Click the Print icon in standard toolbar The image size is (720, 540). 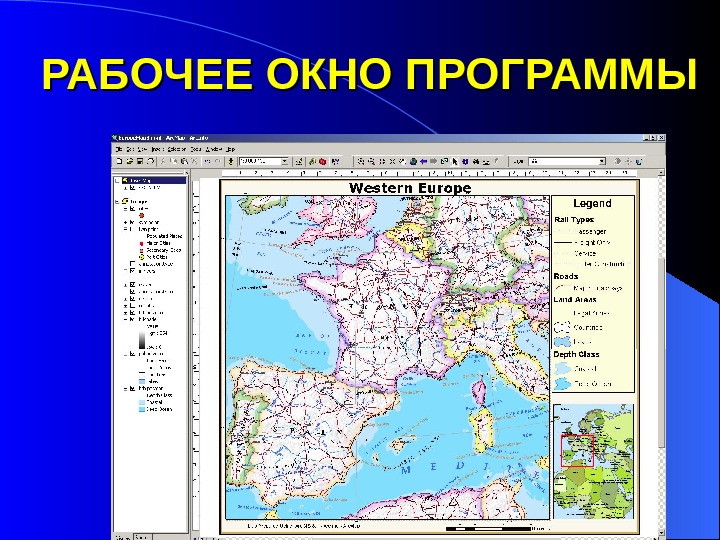[150, 161]
